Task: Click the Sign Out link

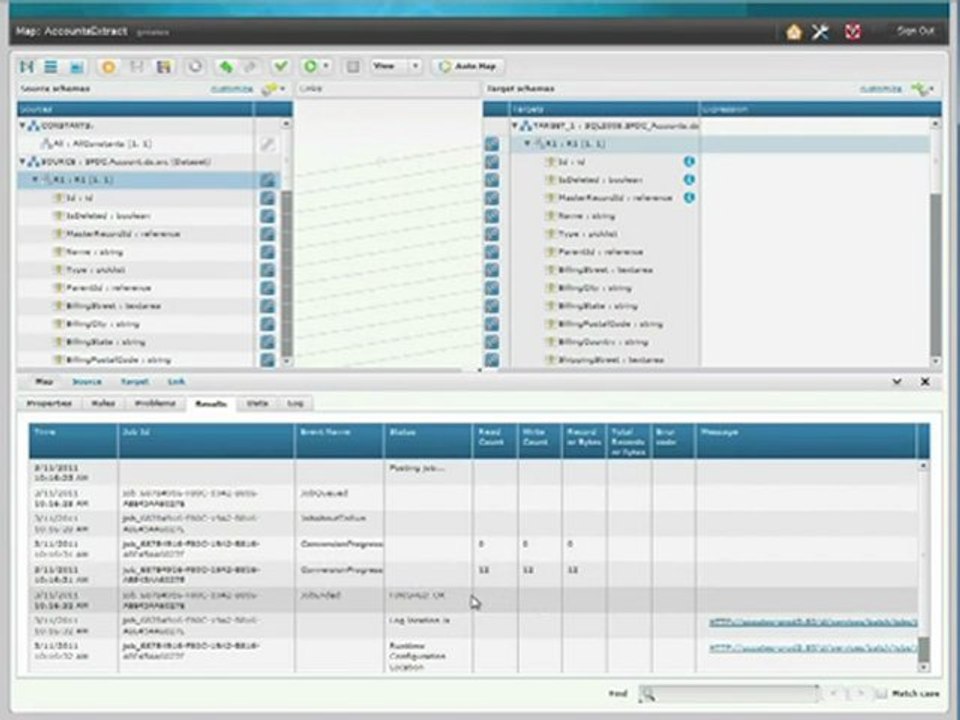Action: coord(915,31)
